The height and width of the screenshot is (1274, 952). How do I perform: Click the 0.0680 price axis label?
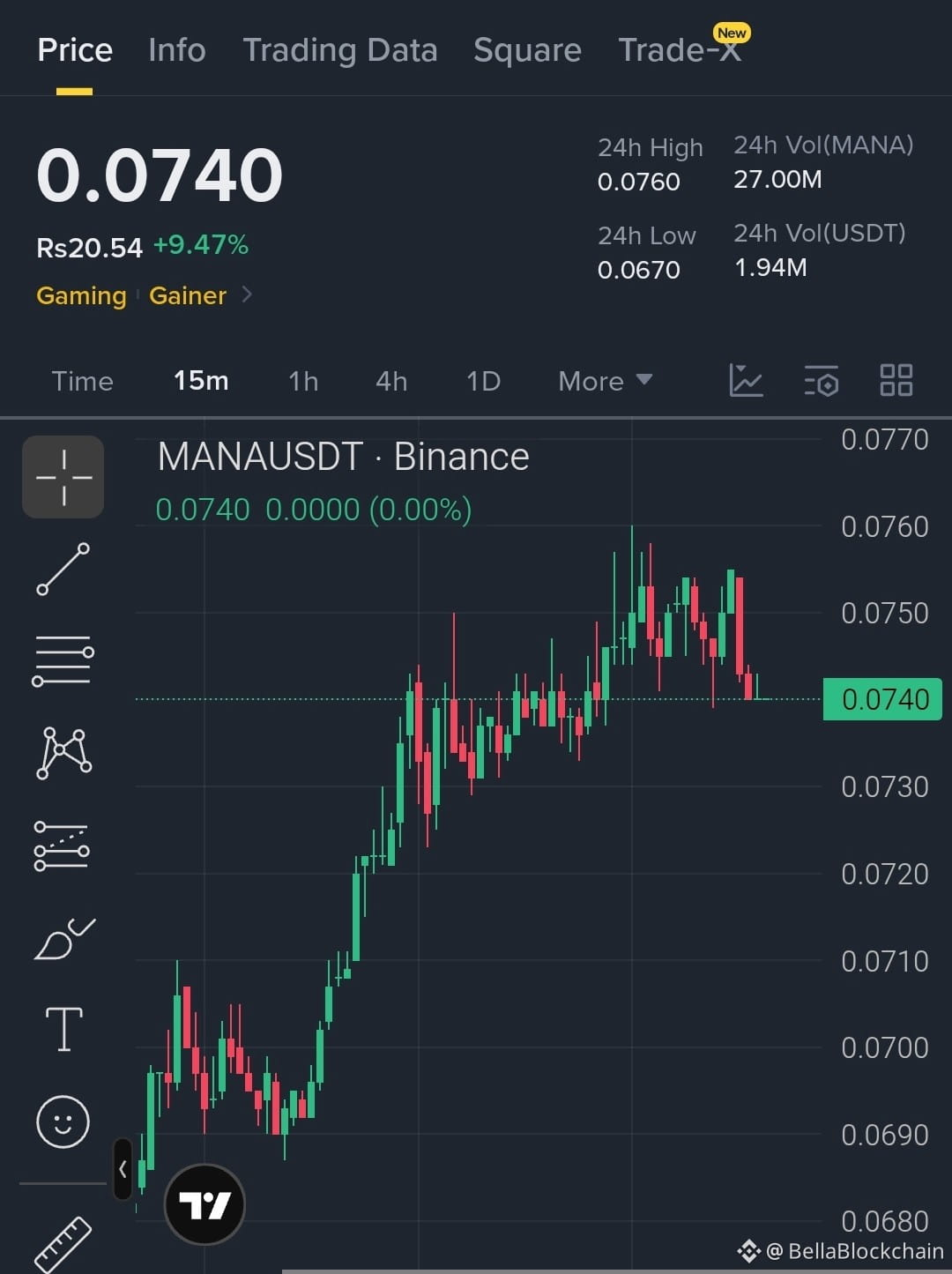point(885,1221)
